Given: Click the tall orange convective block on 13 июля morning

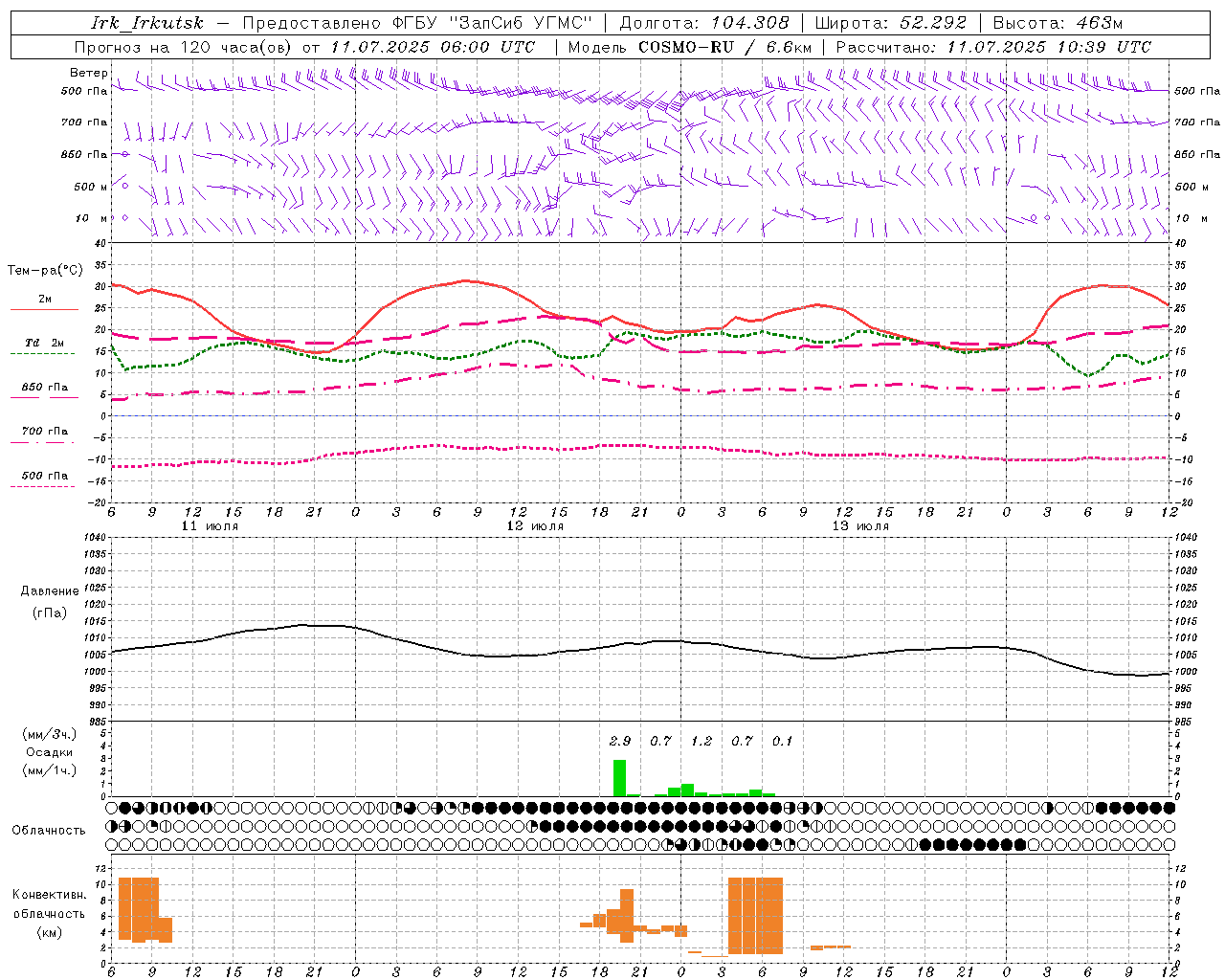Looking at the screenshot, I should pos(756,916).
